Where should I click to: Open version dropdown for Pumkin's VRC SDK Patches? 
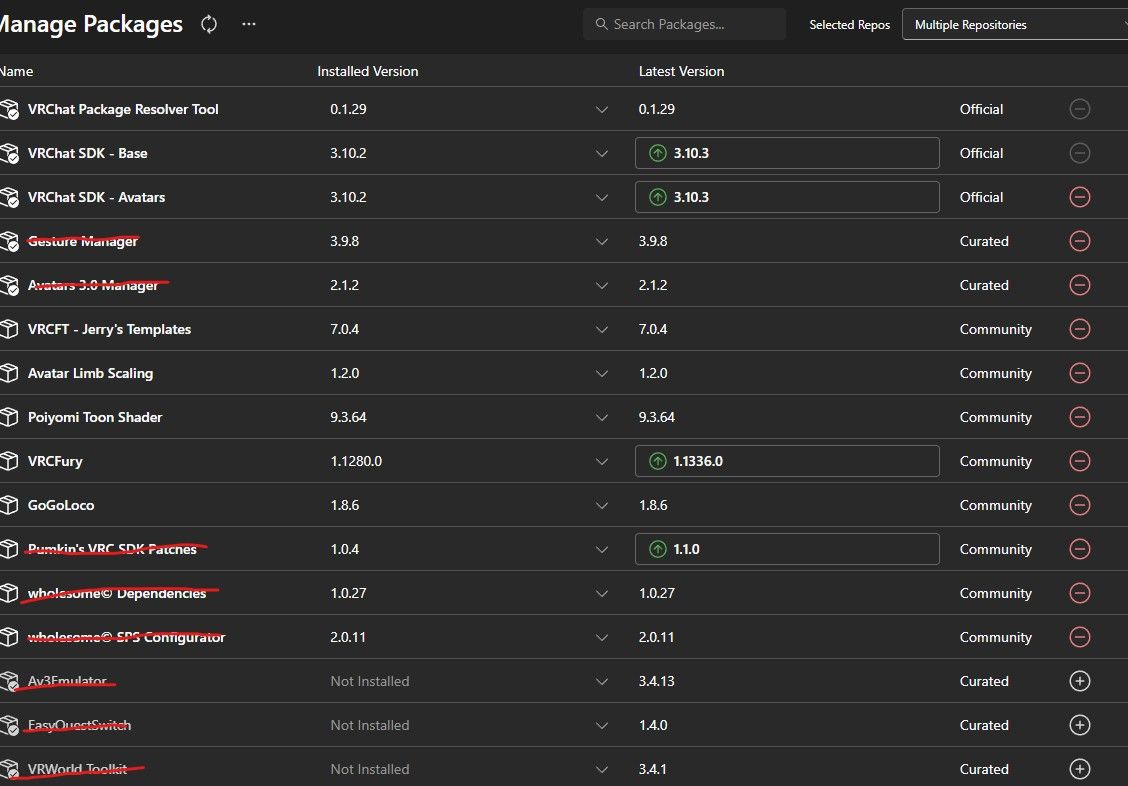click(601, 550)
